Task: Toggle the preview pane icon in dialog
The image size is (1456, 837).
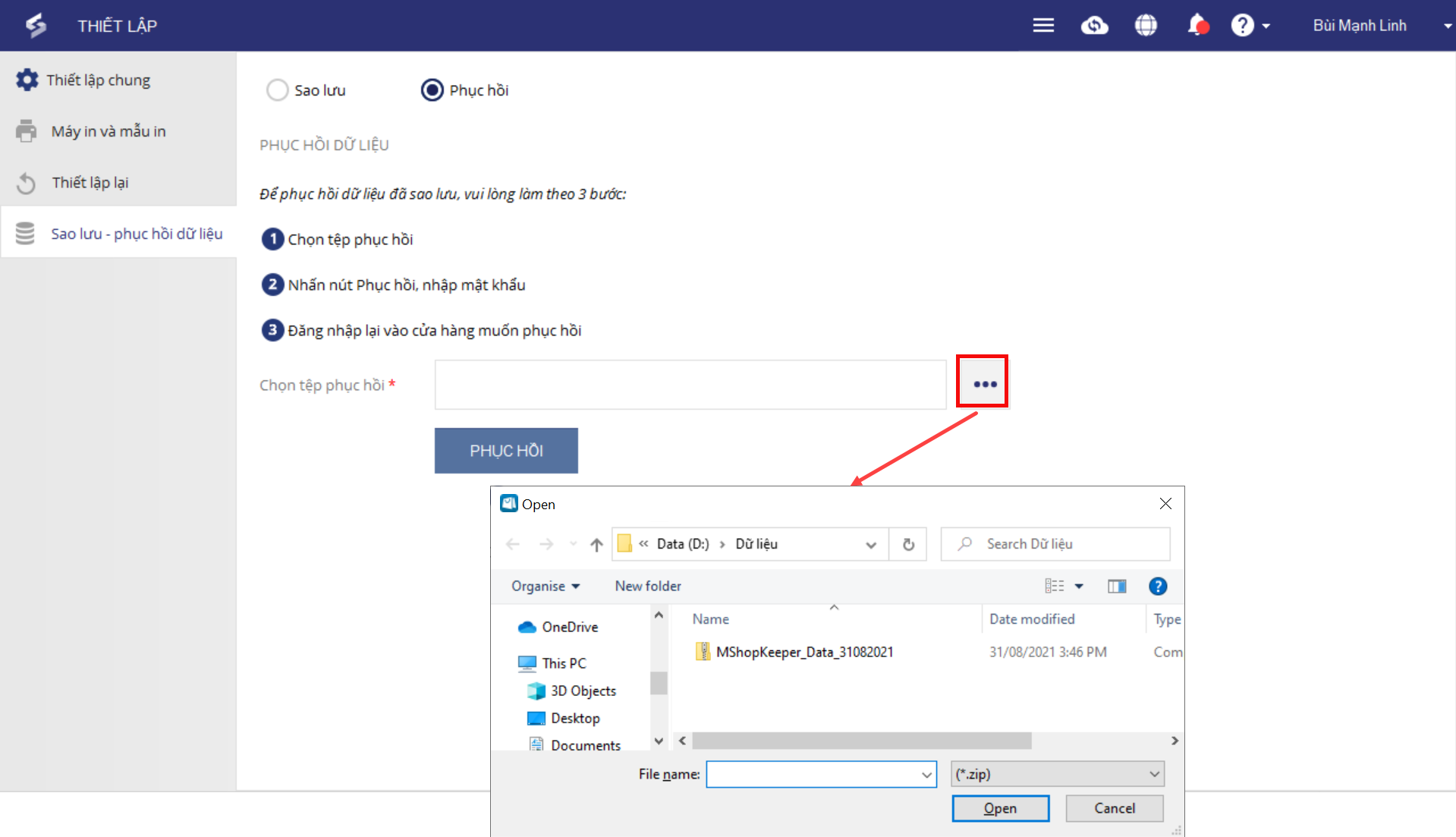Action: pyautogui.click(x=1117, y=586)
